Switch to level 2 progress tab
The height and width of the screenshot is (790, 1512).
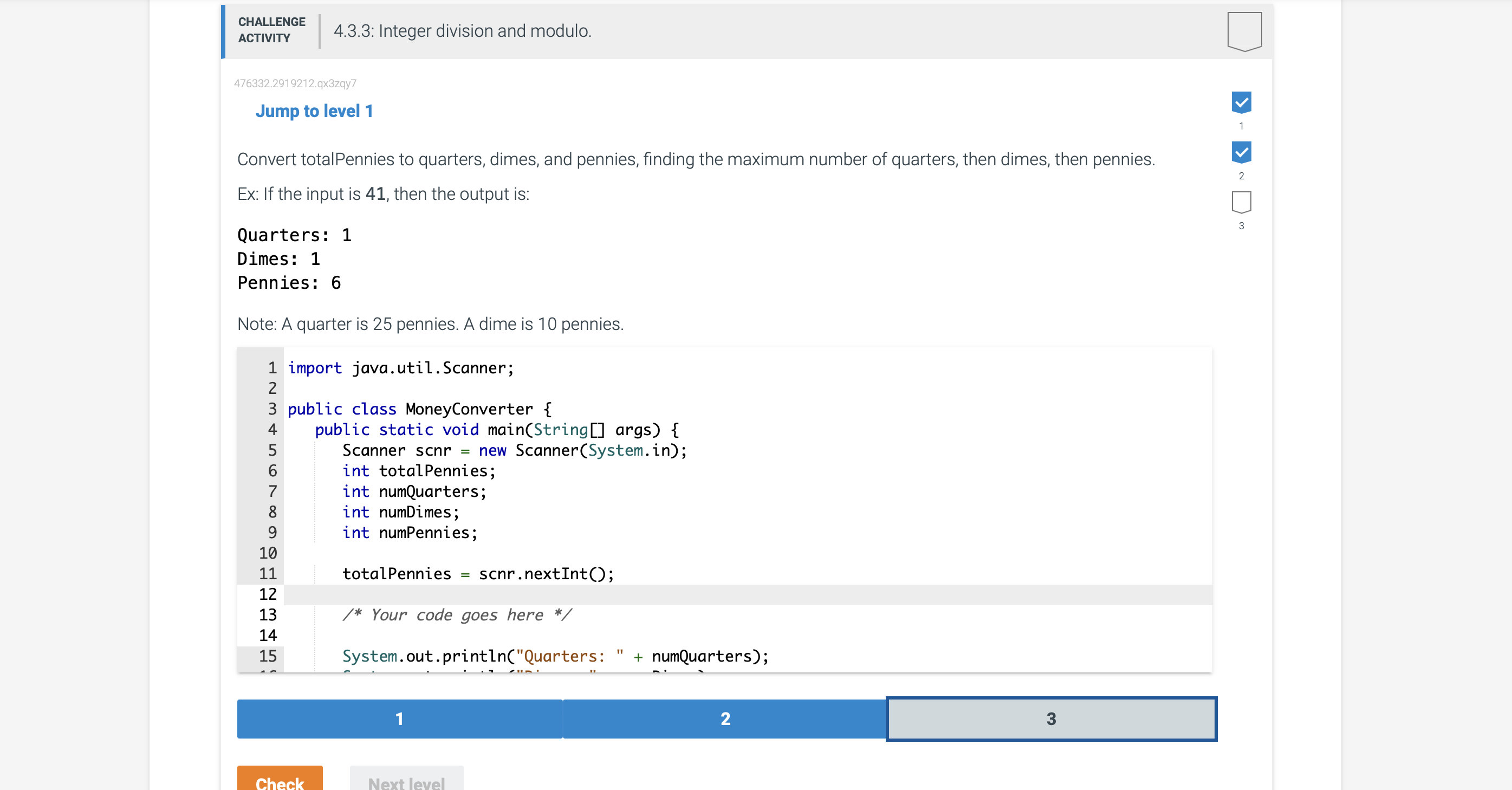pyautogui.click(x=725, y=718)
